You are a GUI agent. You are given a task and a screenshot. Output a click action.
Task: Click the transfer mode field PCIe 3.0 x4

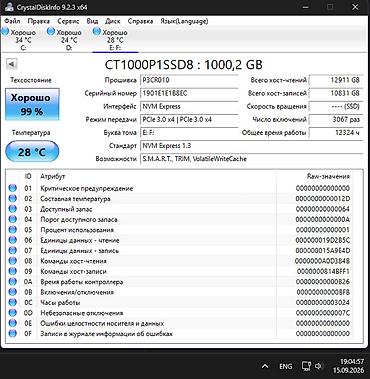tap(189, 119)
